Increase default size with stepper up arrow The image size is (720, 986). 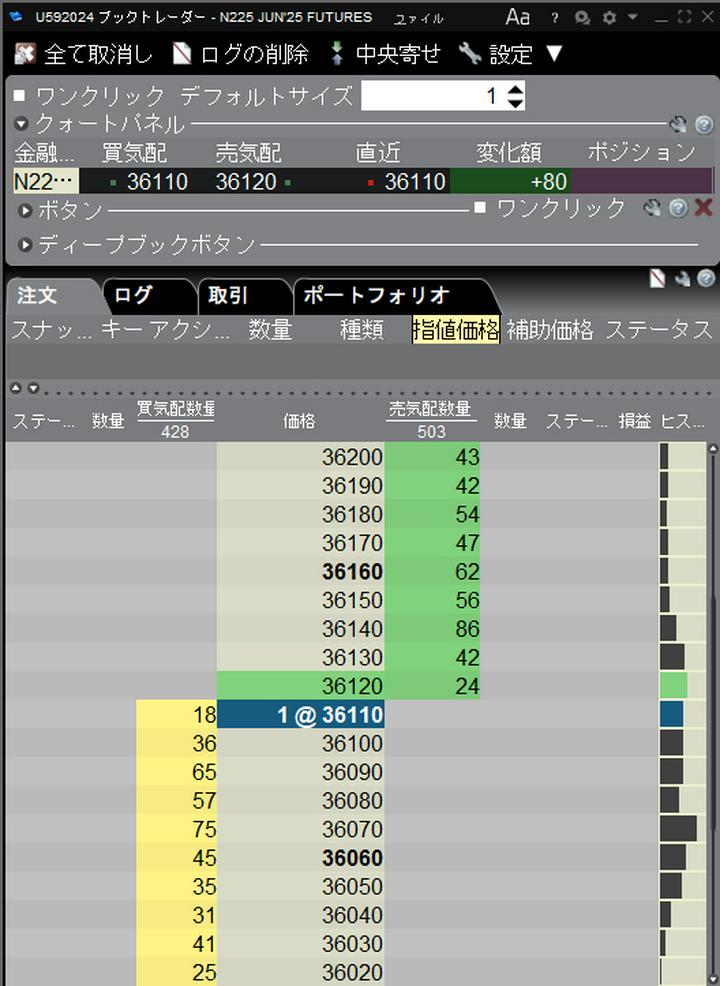[x=515, y=90]
